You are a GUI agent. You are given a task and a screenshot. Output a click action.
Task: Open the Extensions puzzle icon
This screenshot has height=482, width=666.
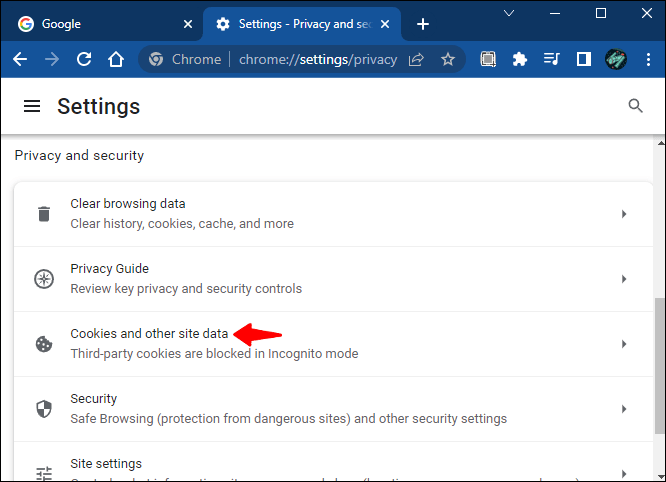click(x=520, y=59)
